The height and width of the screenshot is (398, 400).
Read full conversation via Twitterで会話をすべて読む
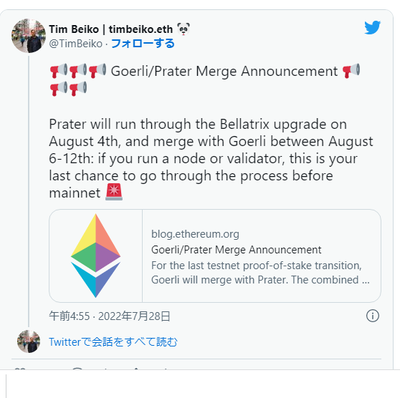click(113, 342)
